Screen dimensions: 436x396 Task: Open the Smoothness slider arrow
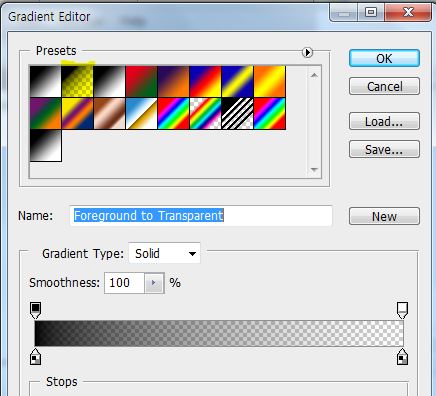click(154, 283)
